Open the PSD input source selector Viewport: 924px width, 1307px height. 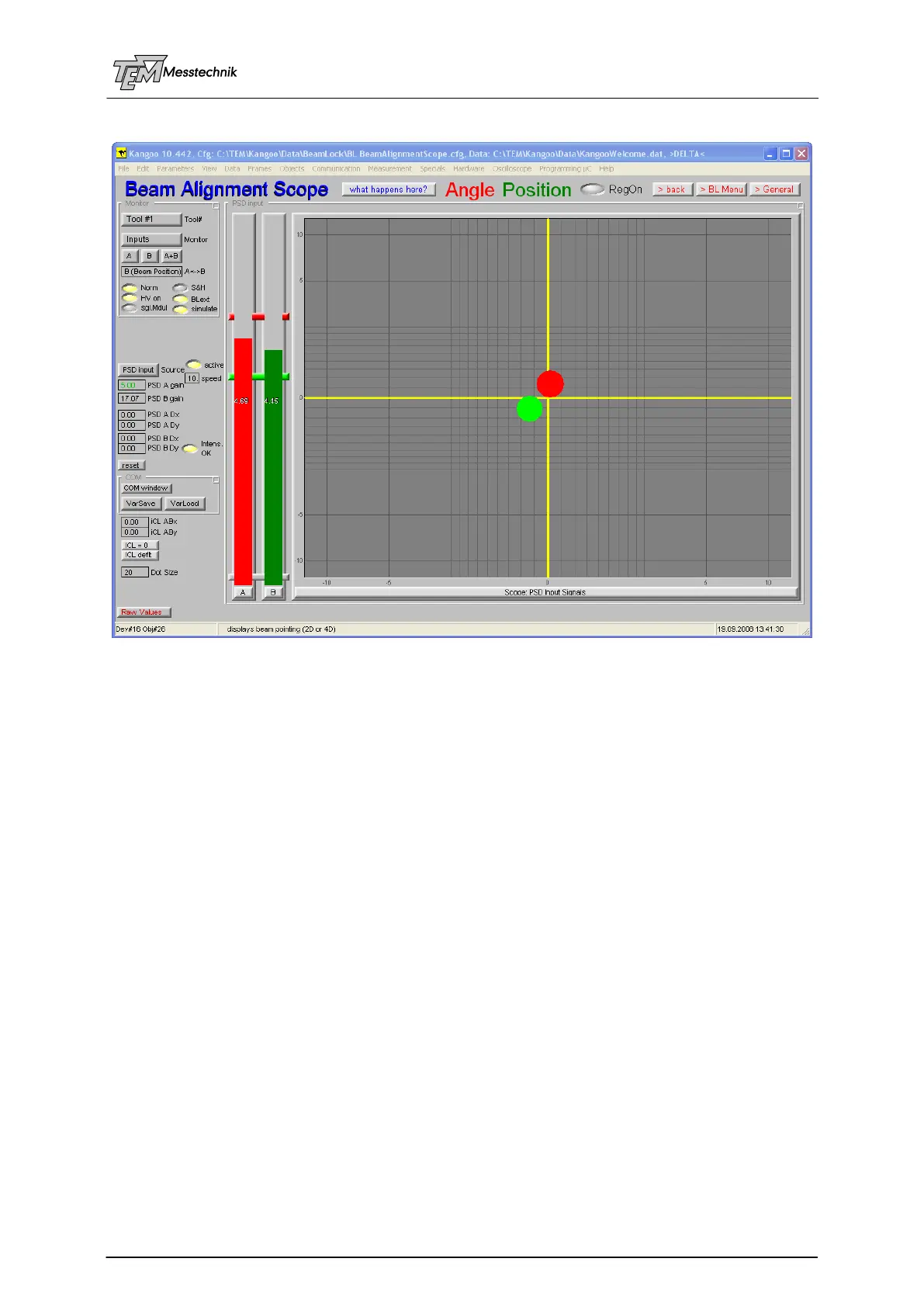(138, 370)
